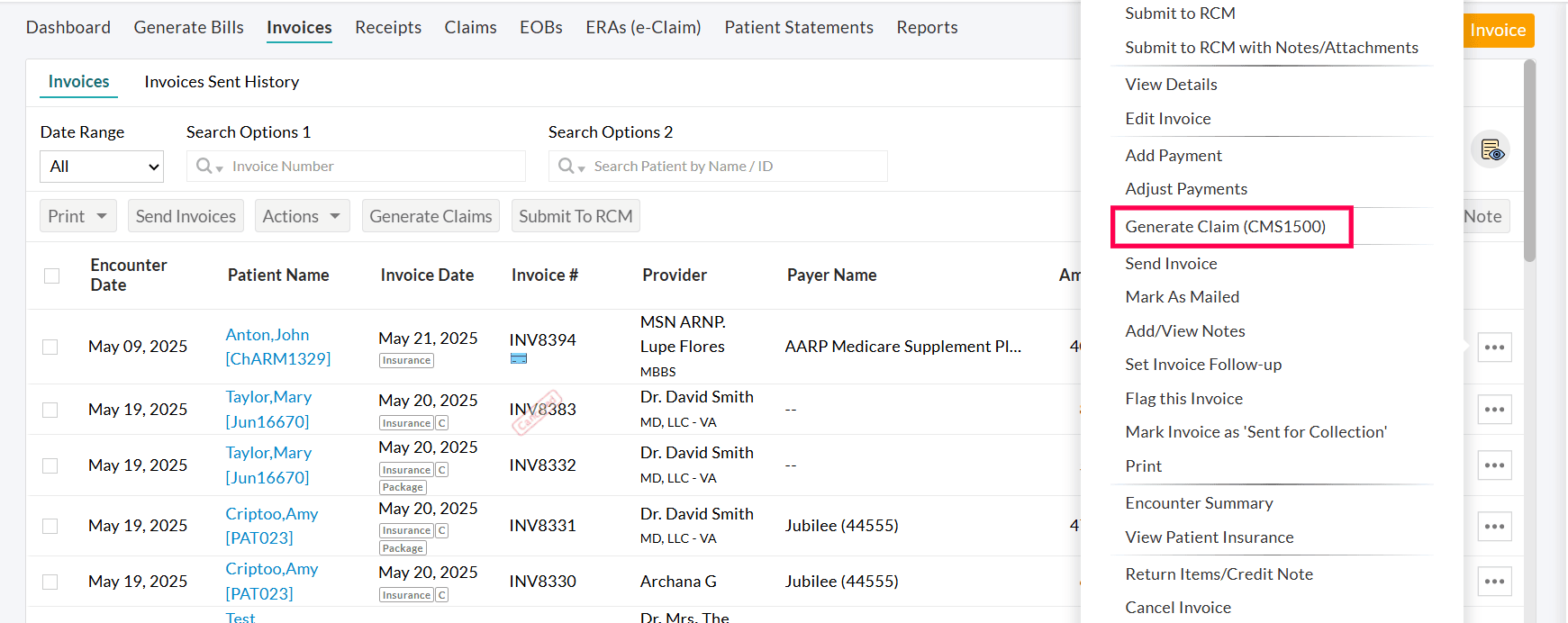Switch to Invoices Sent History sub-tab

[x=222, y=82]
